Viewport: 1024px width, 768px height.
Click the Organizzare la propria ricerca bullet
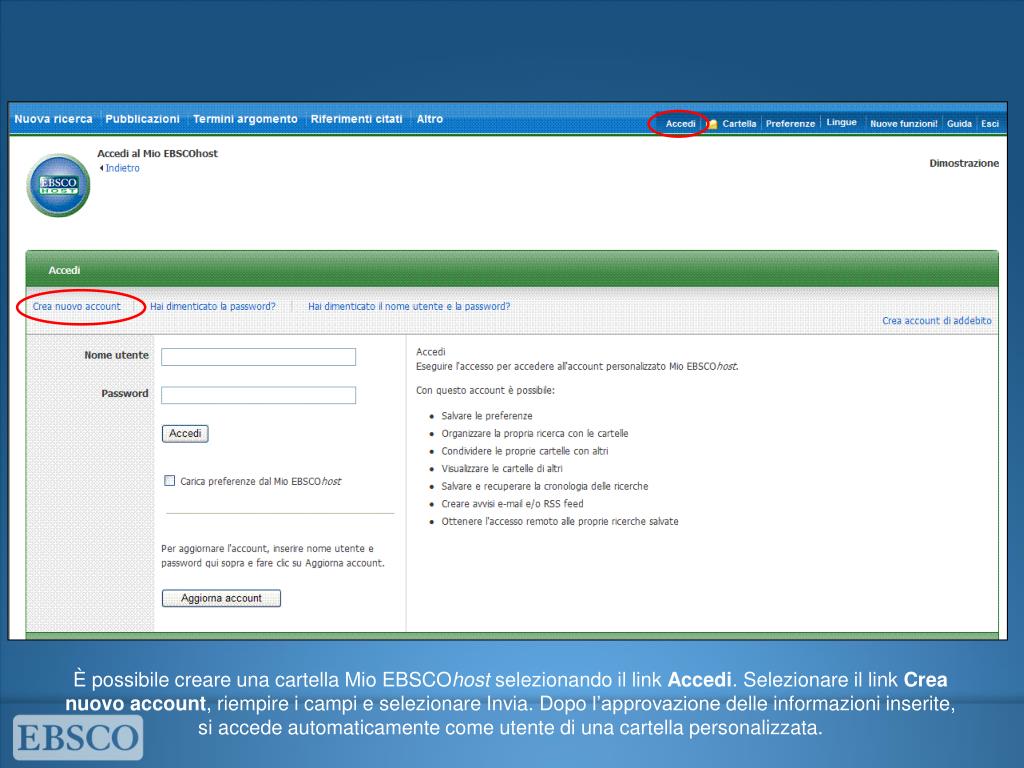tap(535, 434)
